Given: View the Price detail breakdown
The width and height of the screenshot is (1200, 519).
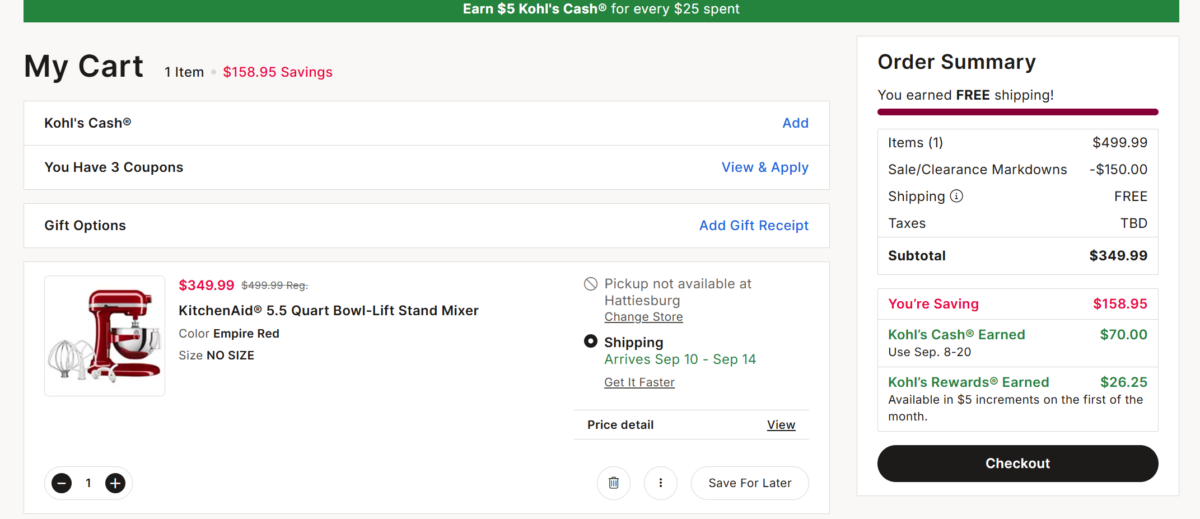Looking at the screenshot, I should pyautogui.click(x=781, y=425).
